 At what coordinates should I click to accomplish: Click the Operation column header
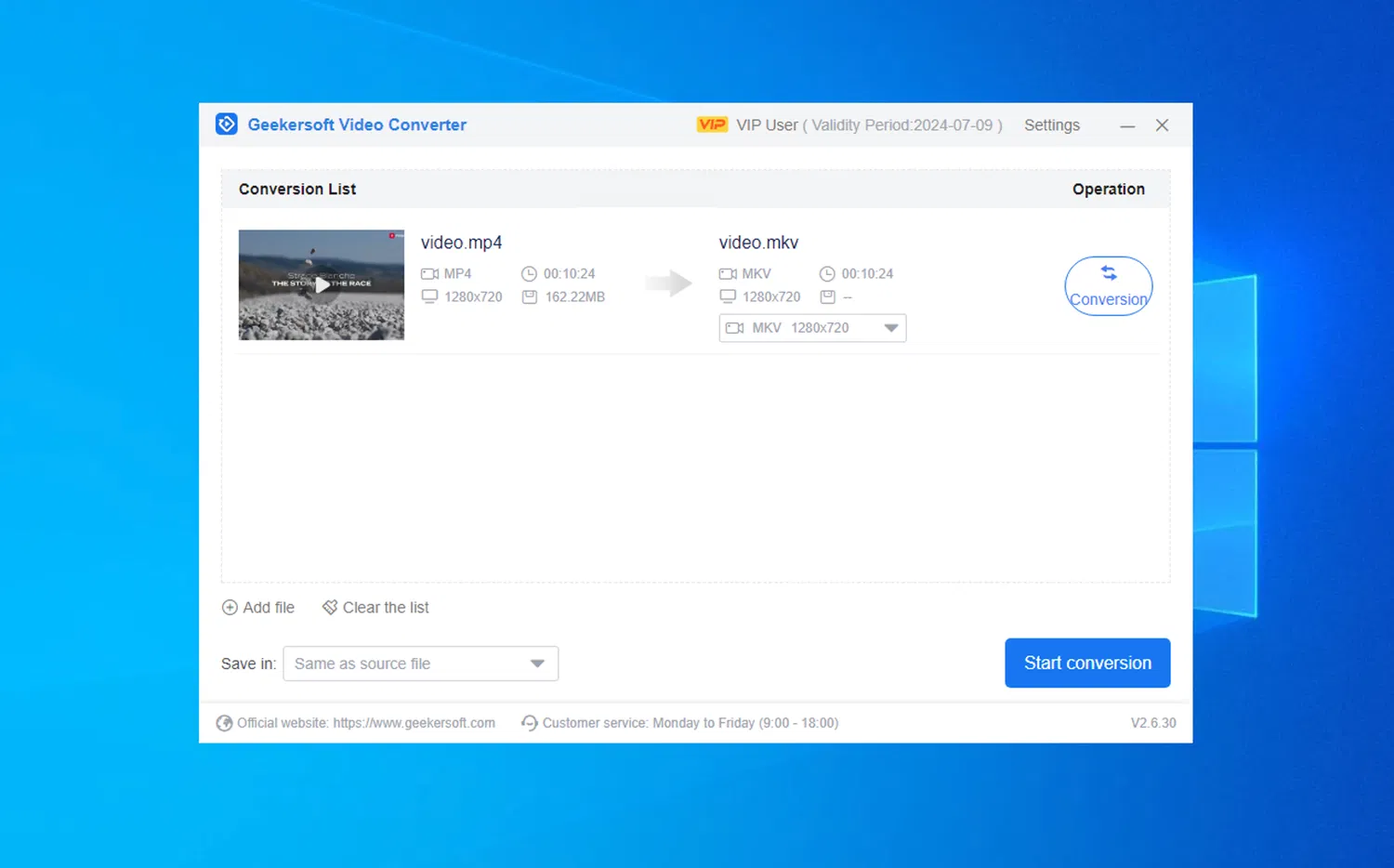point(1109,190)
